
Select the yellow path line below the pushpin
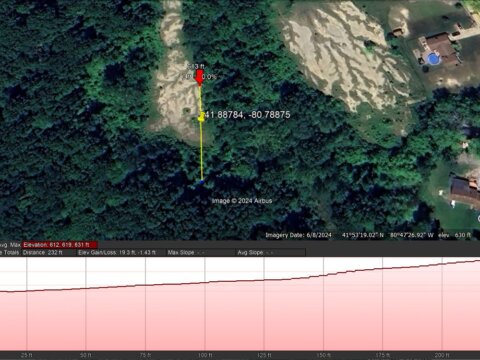tap(201, 152)
